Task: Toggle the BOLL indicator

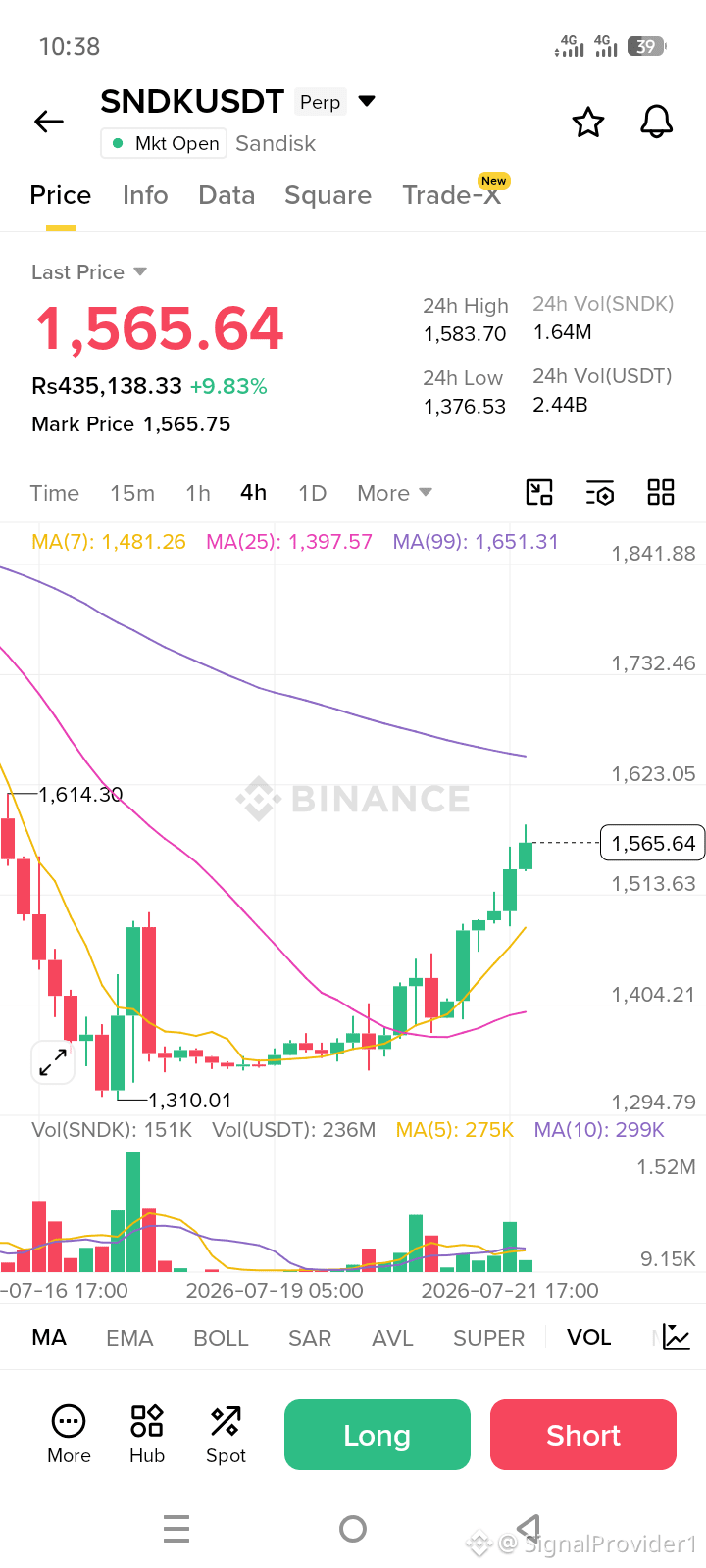Action: [221, 1338]
